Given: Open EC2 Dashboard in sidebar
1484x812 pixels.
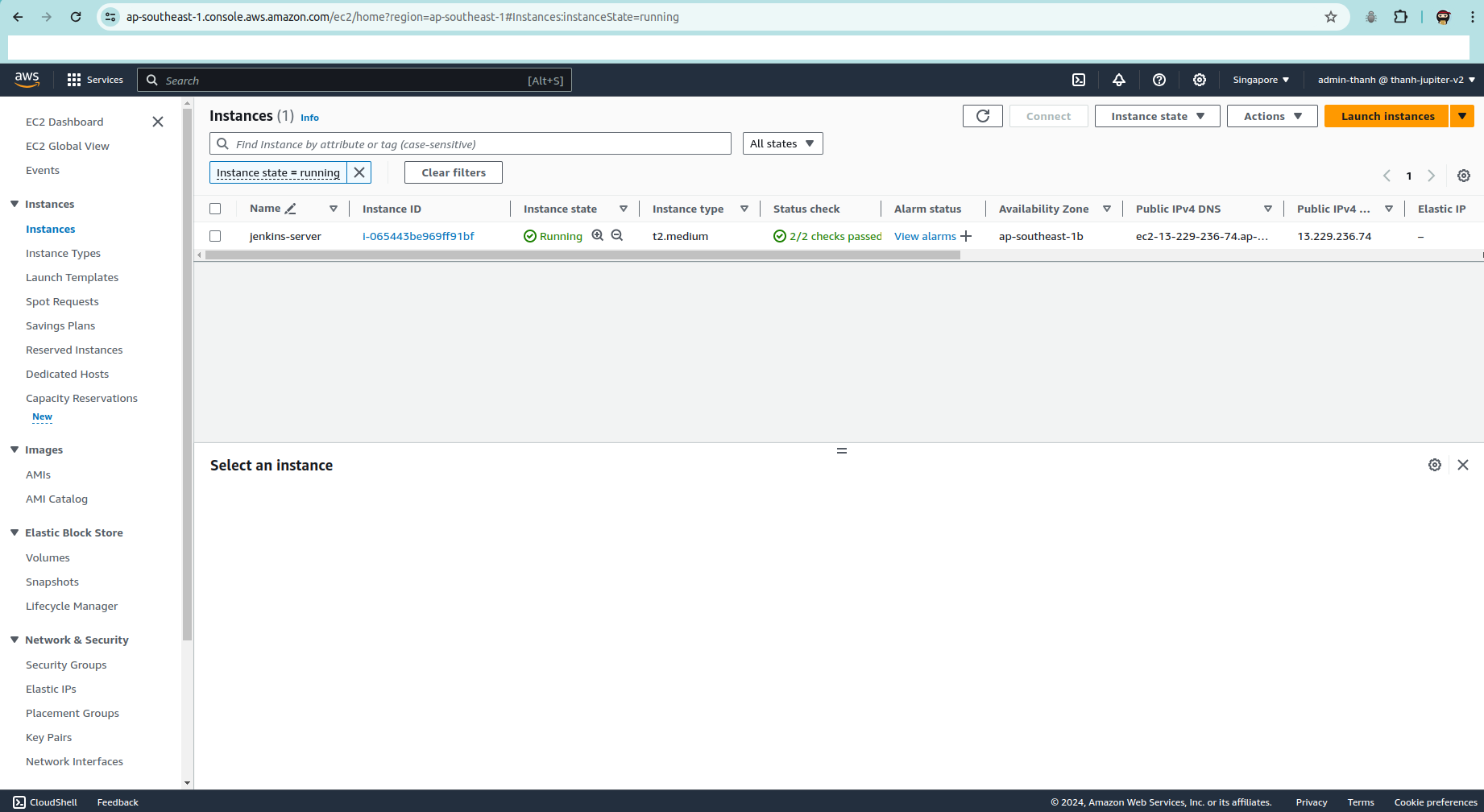Looking at the screenshot, I should pos(64,122).
